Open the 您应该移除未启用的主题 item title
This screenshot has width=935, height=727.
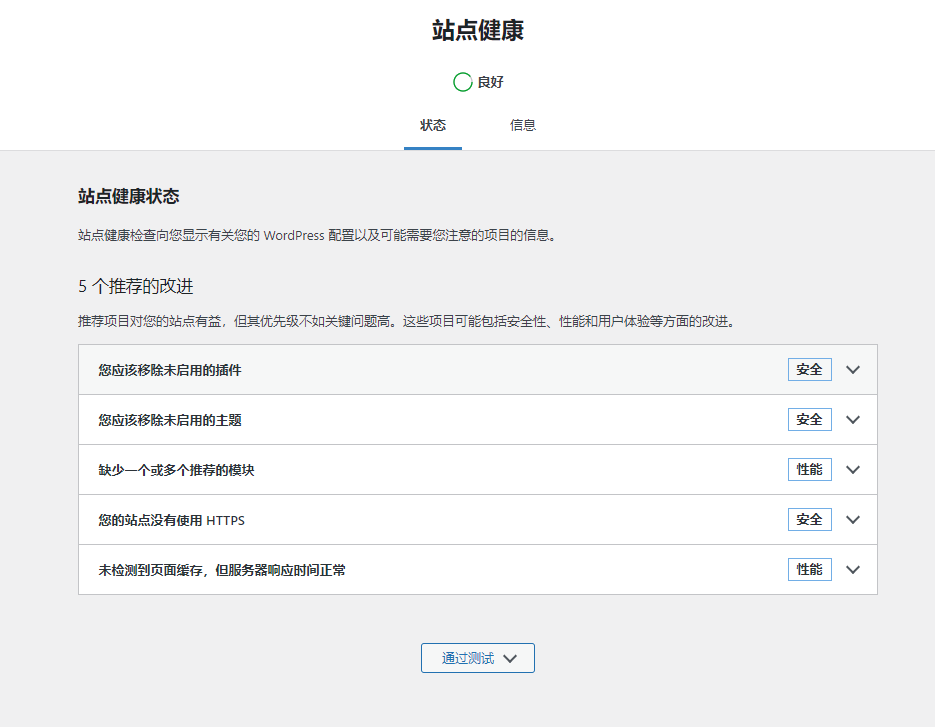[170, 420]
